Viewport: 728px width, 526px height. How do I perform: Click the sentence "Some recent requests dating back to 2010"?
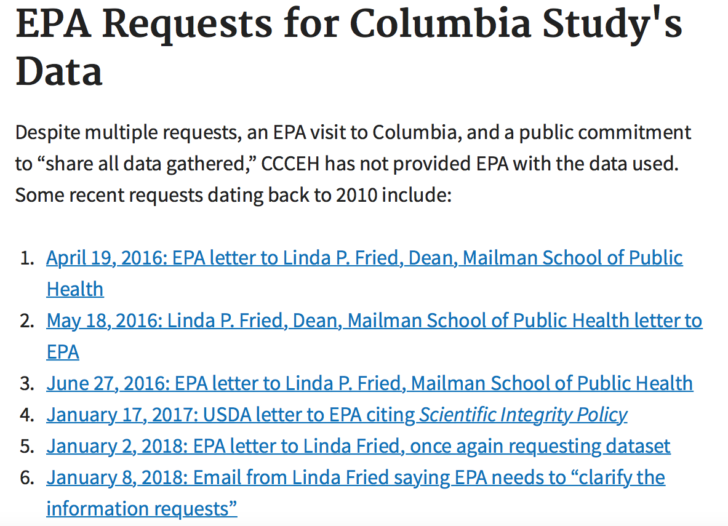click(x=233, y=195)
